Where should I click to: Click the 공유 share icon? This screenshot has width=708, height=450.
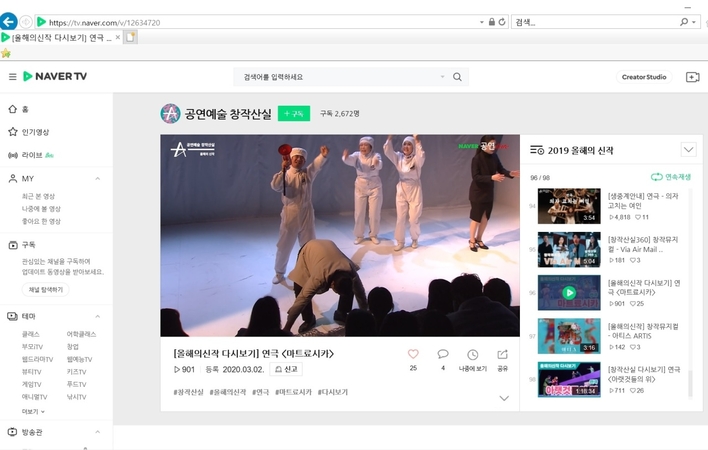[x=503, y=354]
